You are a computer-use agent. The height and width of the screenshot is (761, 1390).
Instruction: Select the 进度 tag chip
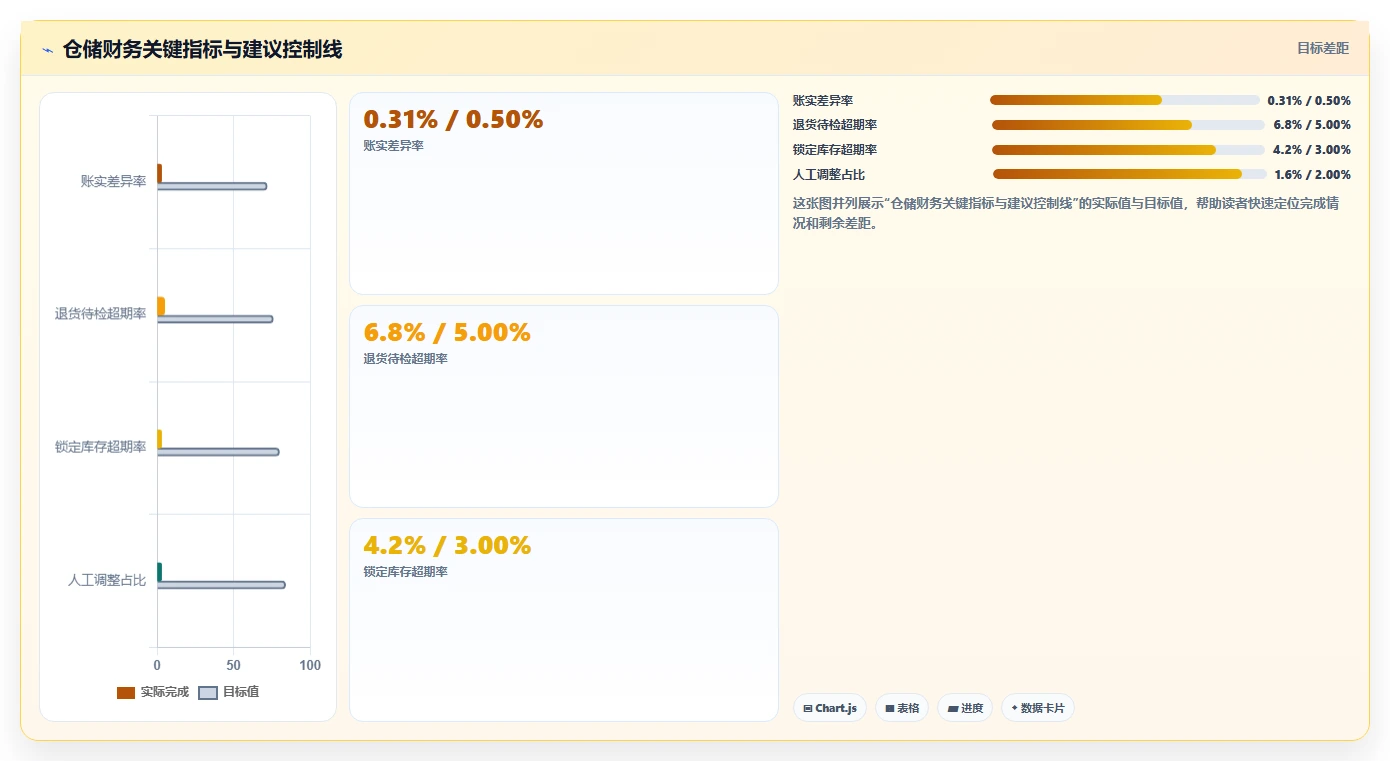965,708
